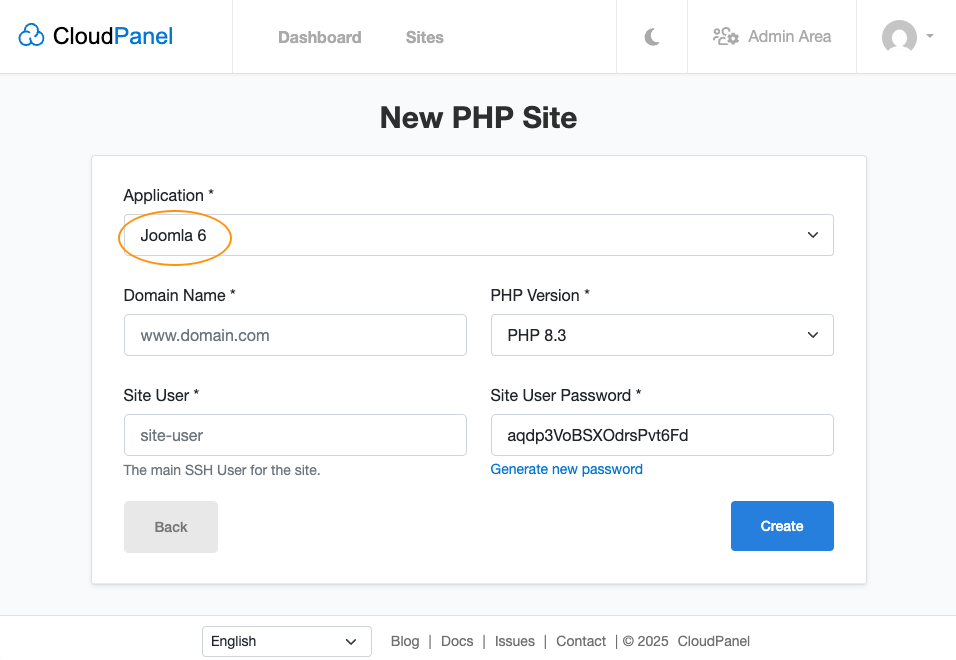Open the Sites menu item

tap(424, 37)
